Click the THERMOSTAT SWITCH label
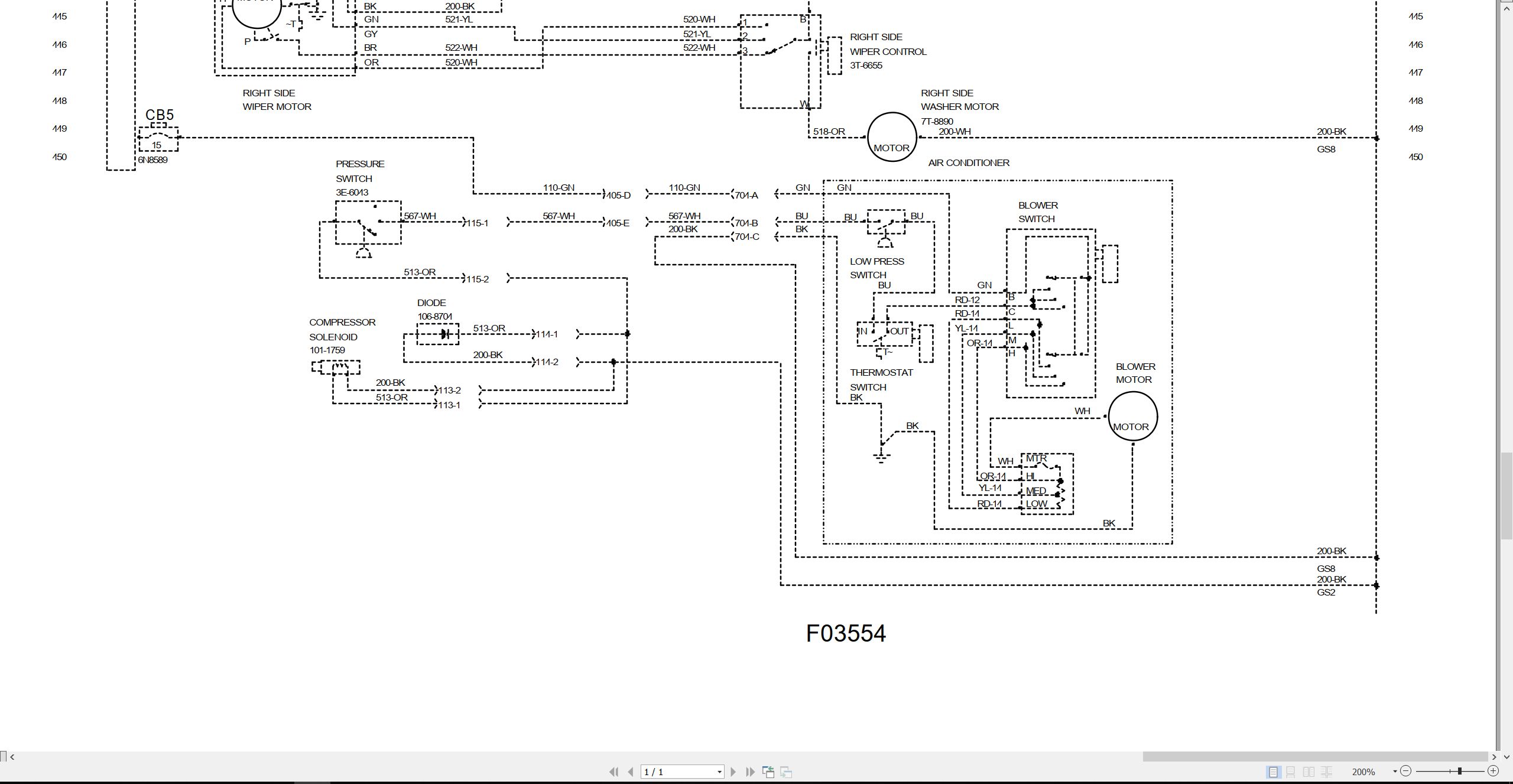Image resolution: width=1513 pixels, height=784 pixels. tap(881, 380)
